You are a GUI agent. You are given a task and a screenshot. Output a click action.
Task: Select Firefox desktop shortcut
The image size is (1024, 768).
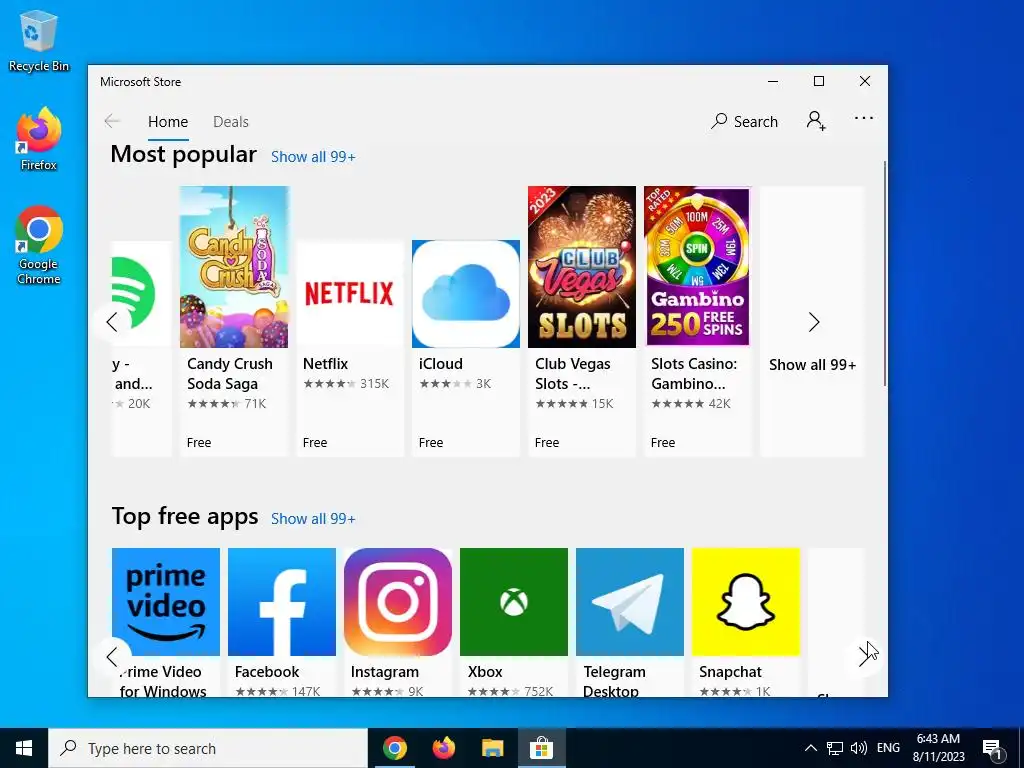(39, 140)
